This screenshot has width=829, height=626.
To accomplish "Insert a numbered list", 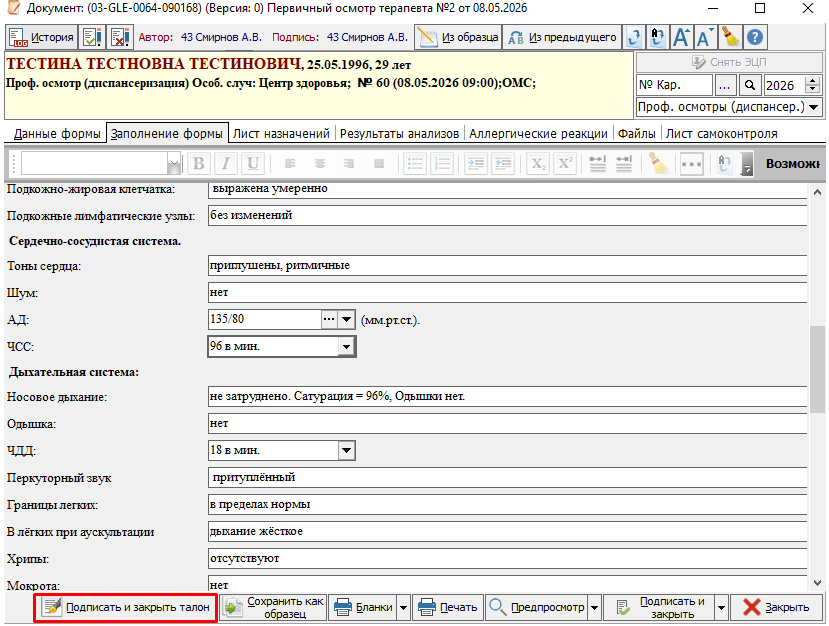I will [x=442, y=164].
